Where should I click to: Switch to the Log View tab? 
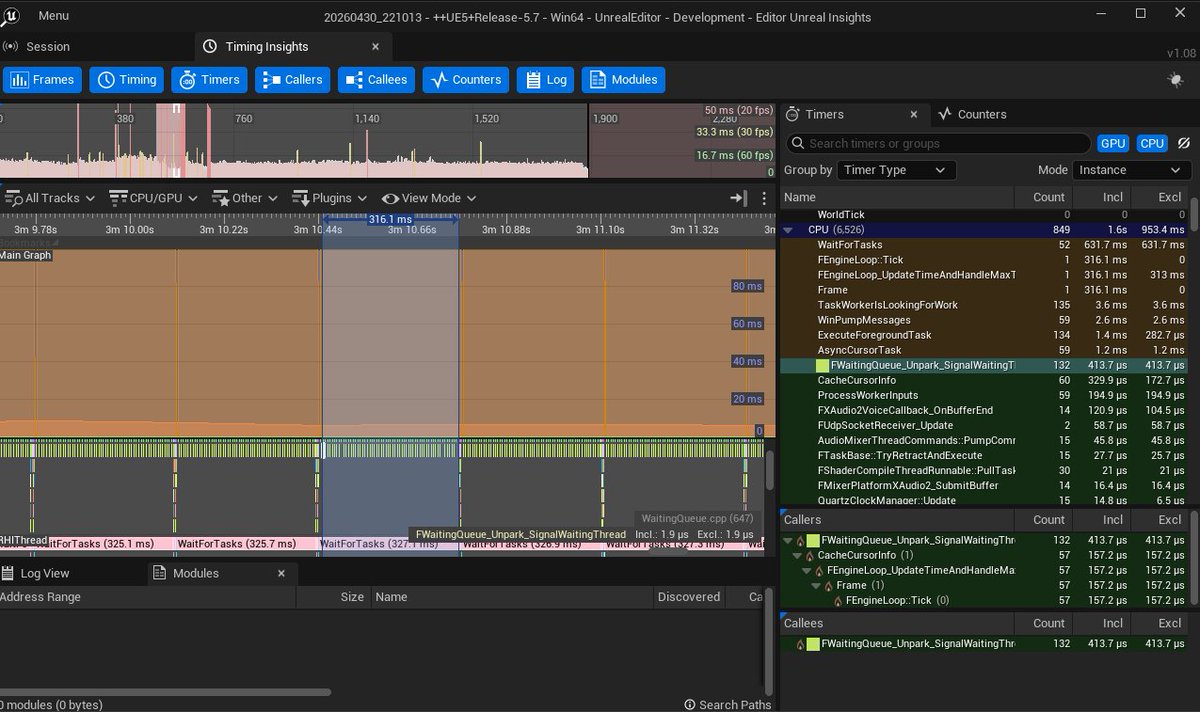tap(36, 573)
